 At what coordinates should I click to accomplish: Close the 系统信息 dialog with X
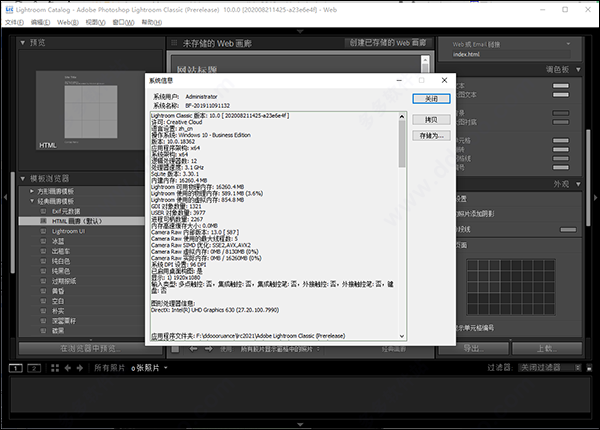tap(444, 80)
